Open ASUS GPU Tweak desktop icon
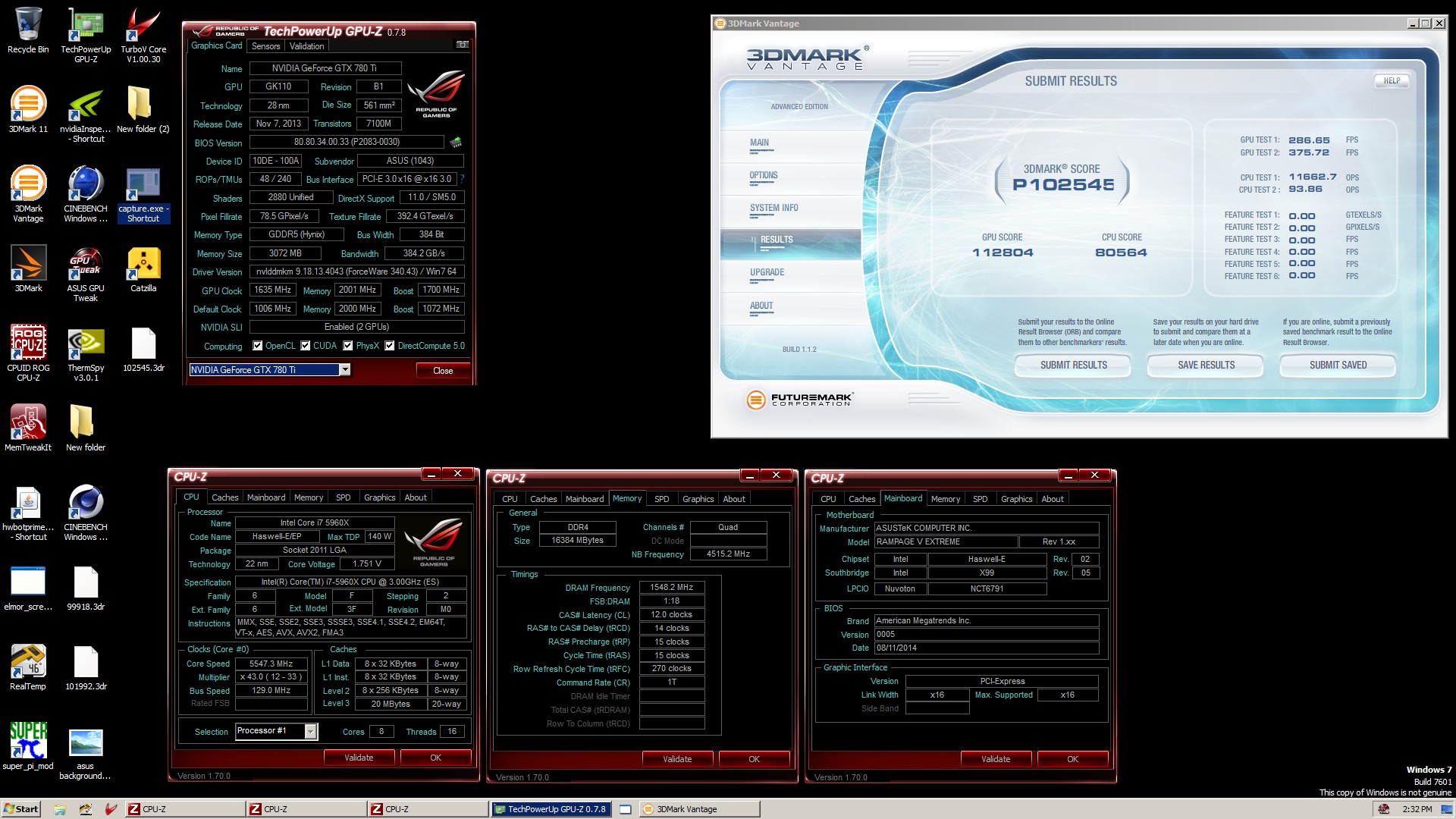The width and height of the screenshot is (1456, 819). tap(86, 274)
